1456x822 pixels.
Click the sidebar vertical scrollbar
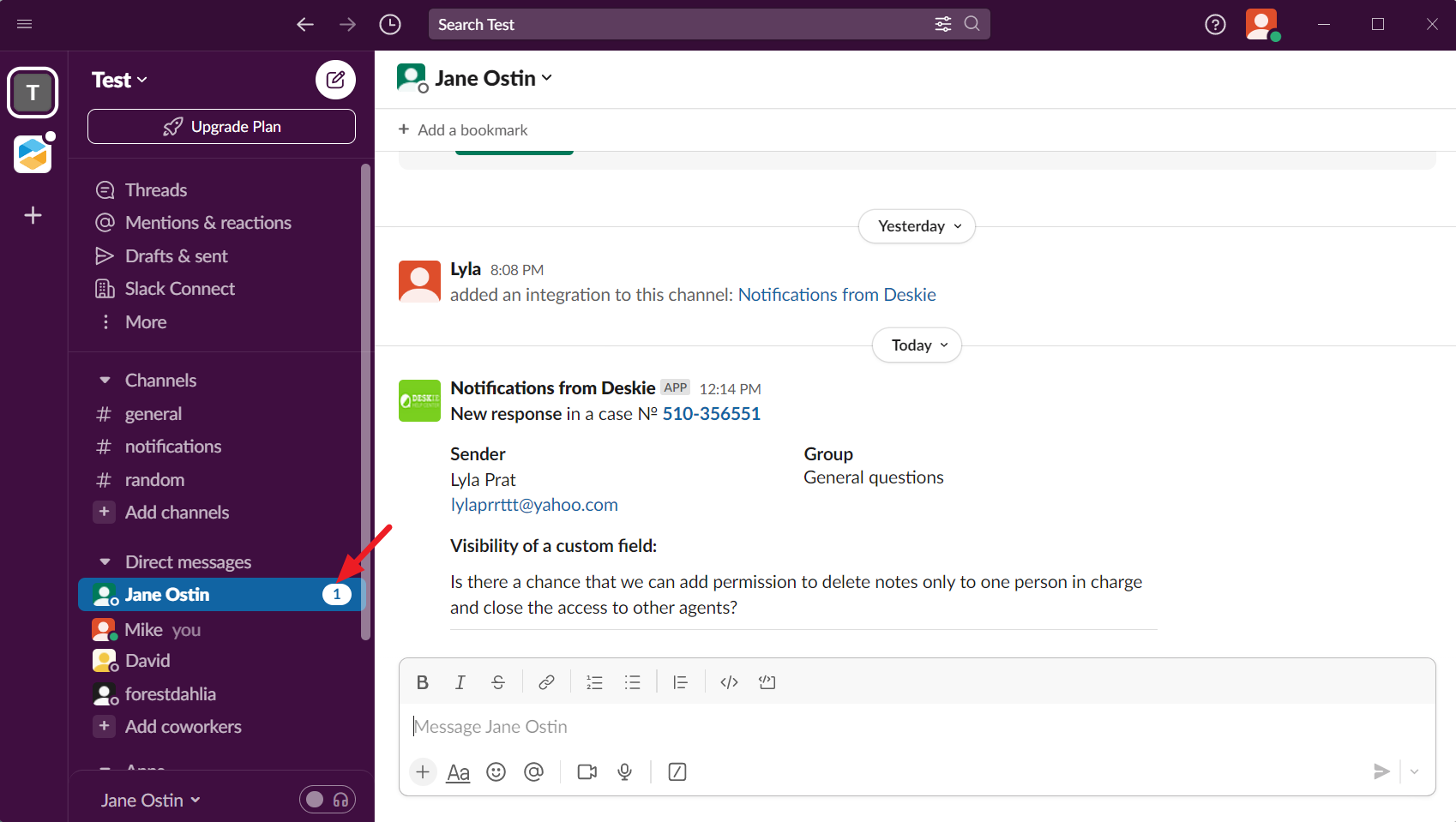tap(366, 403)
